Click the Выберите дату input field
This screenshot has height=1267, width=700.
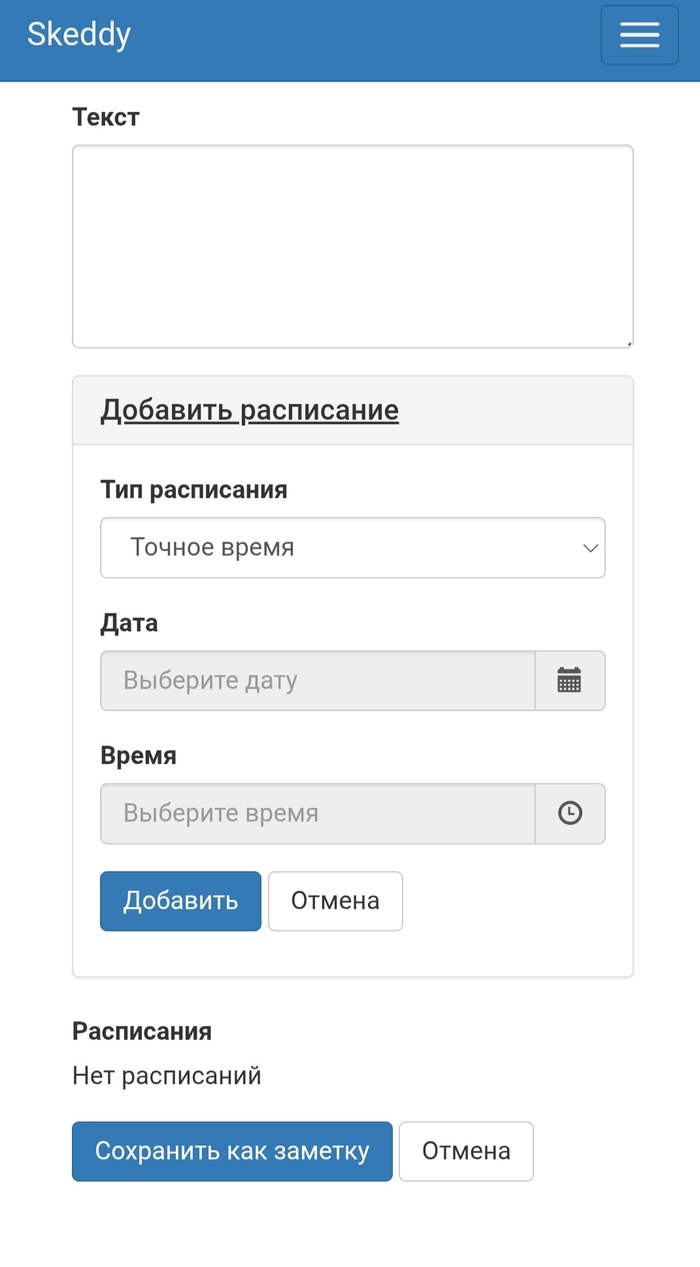[317, 681]
